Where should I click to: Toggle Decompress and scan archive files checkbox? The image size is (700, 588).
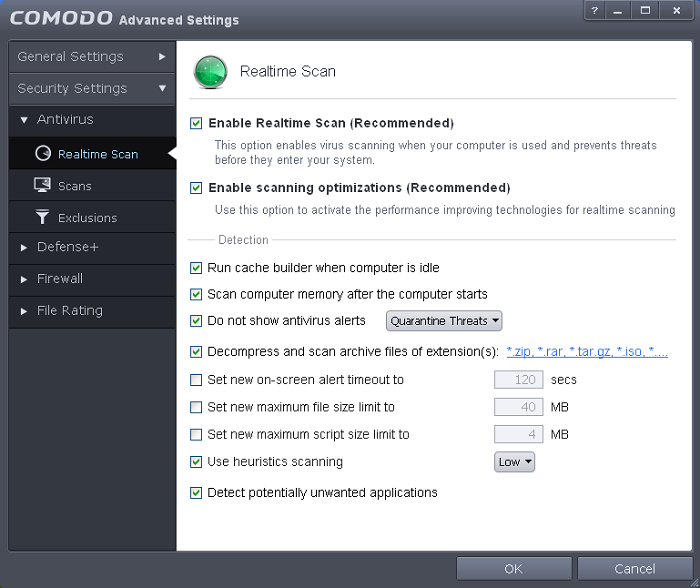coord(196,352)
